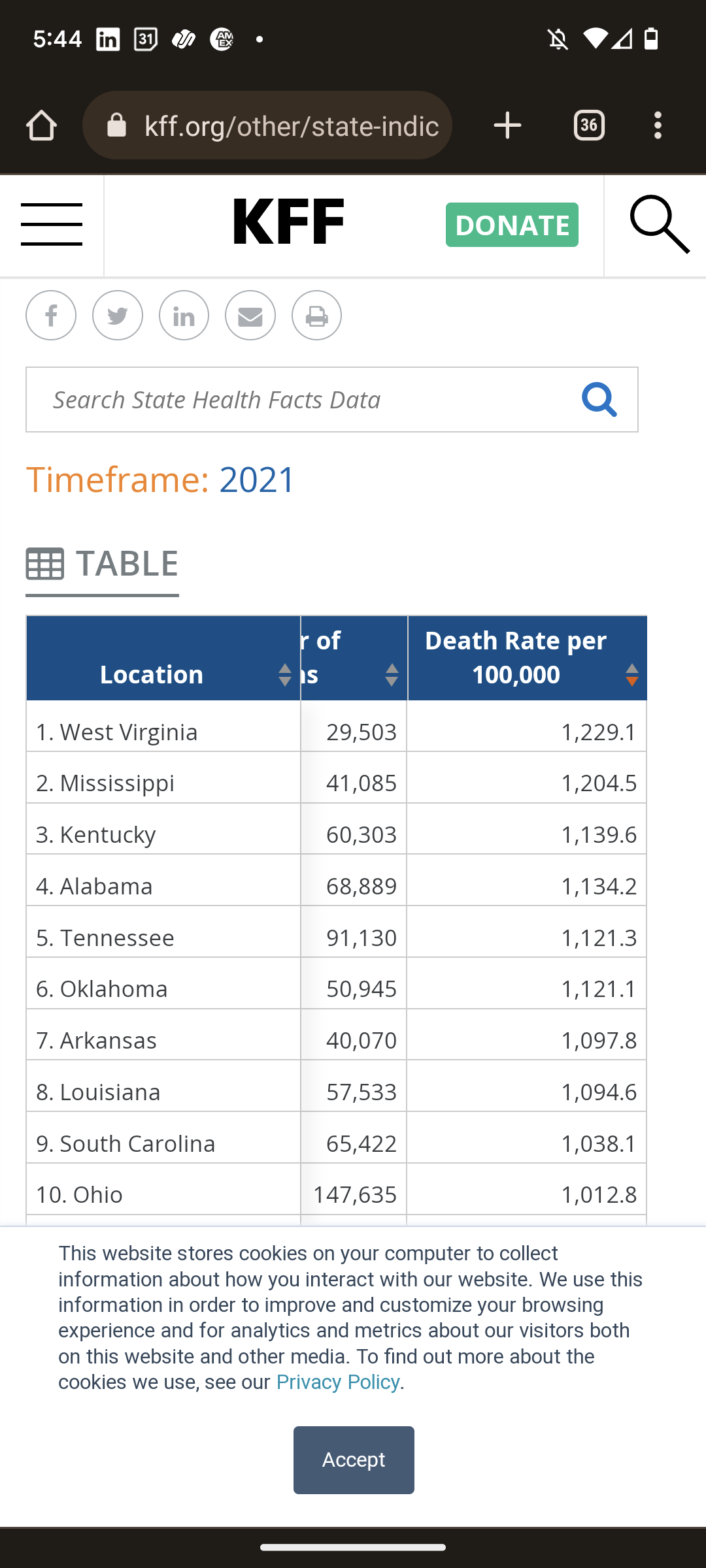This screenshot has height=1568, width=706.
Task: Share page on Twitter
Action: (118, 316)
